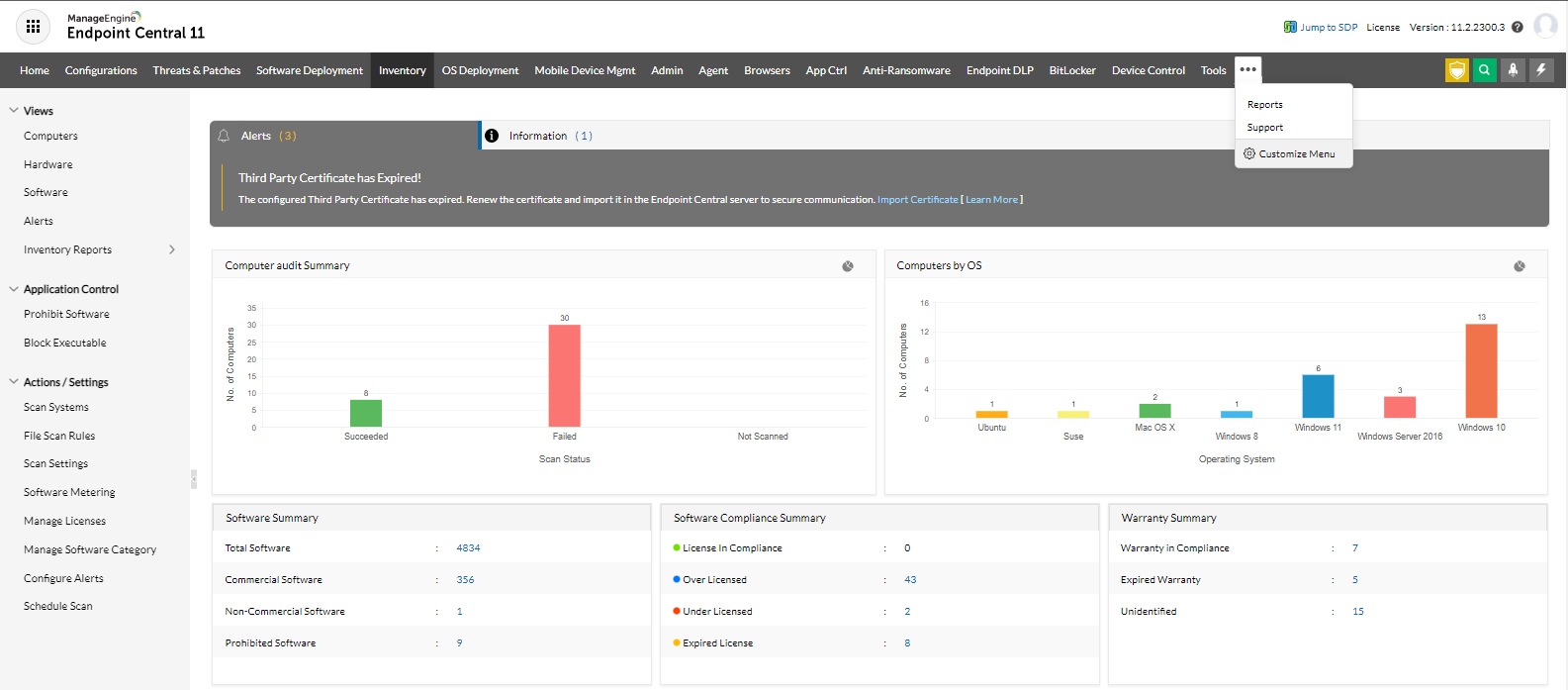Click the Import Certificate link
The image size is (1568, 690).
click(x=917, y=200)
